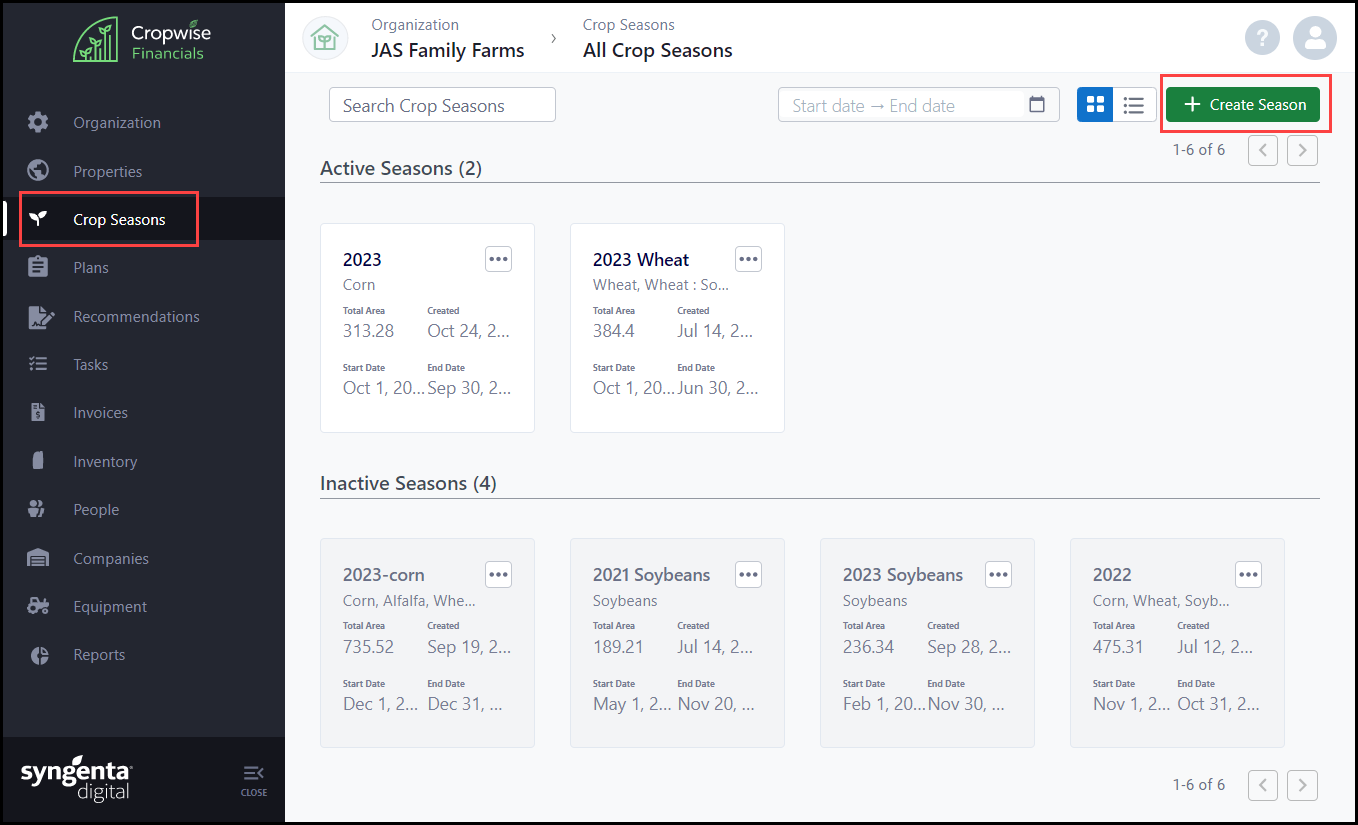This screenshot has width=1358, height=825.
Task: Click the Search Crop Seasons field
Action: coord(442,105)
